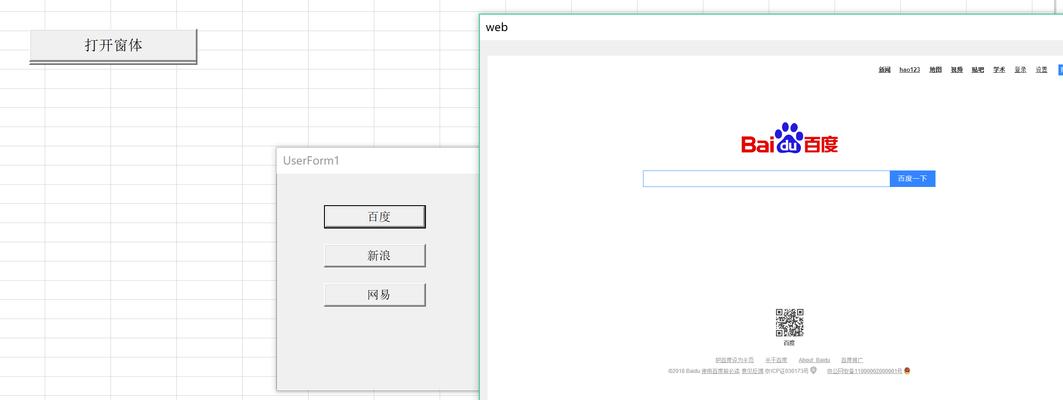Click the shield icon after the ICP number
1063x400 pixels.
(814, 370)
